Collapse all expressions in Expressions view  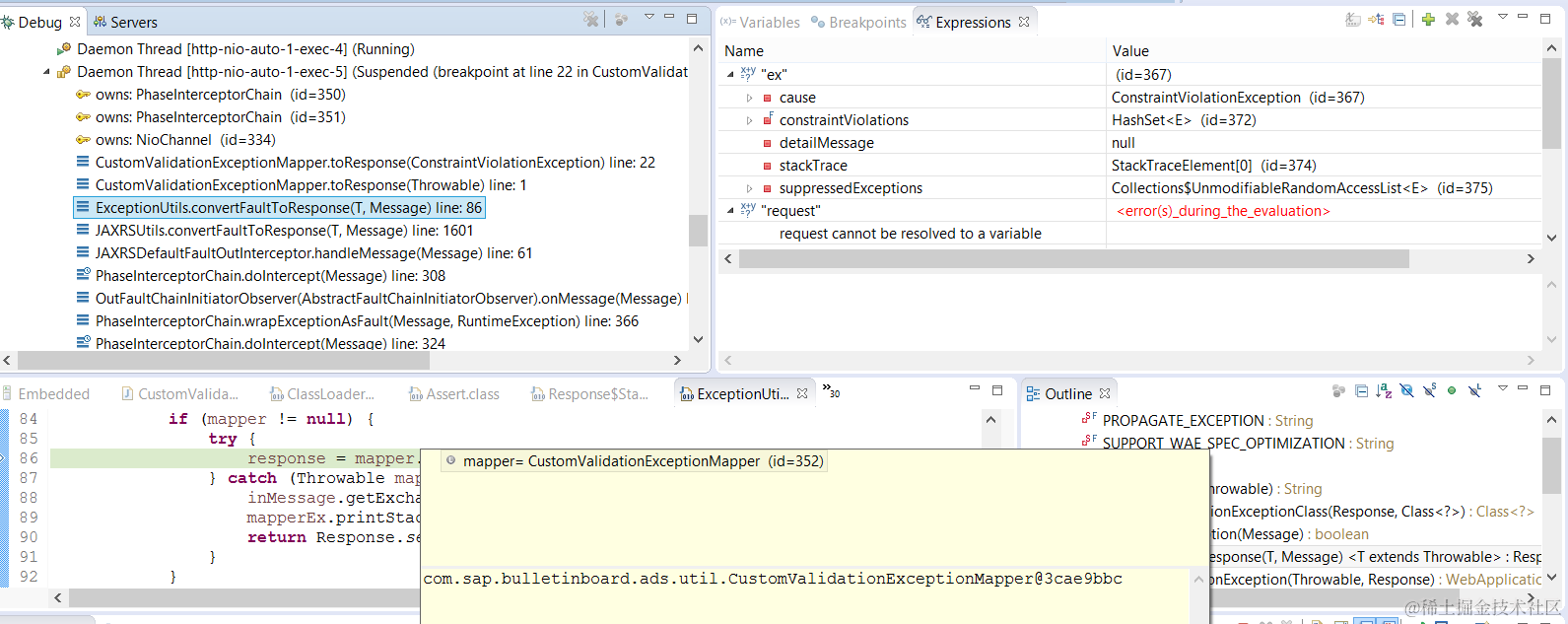tap(1399, 20)
